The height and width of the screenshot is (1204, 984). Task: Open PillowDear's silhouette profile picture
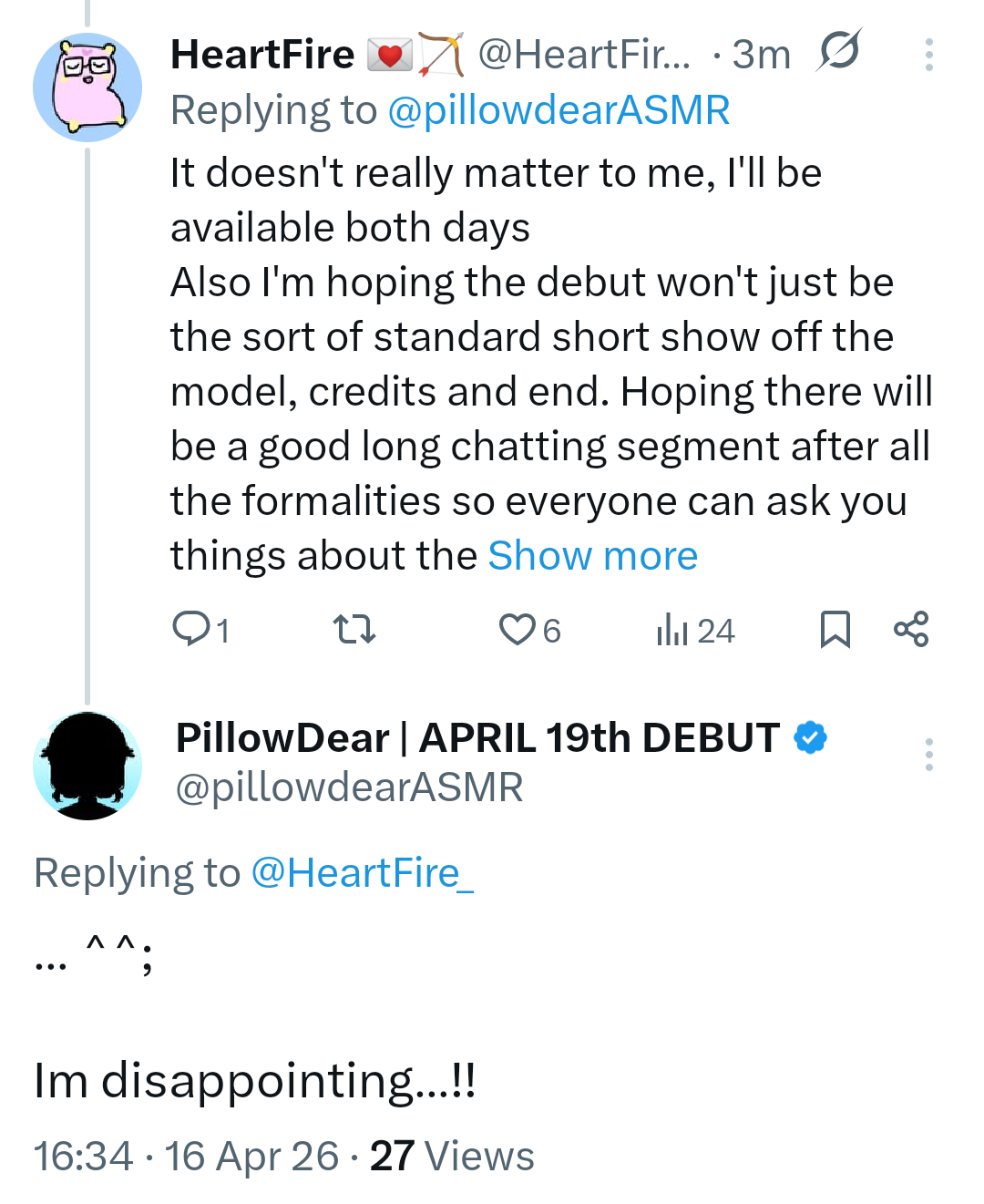tap(87, 766)
